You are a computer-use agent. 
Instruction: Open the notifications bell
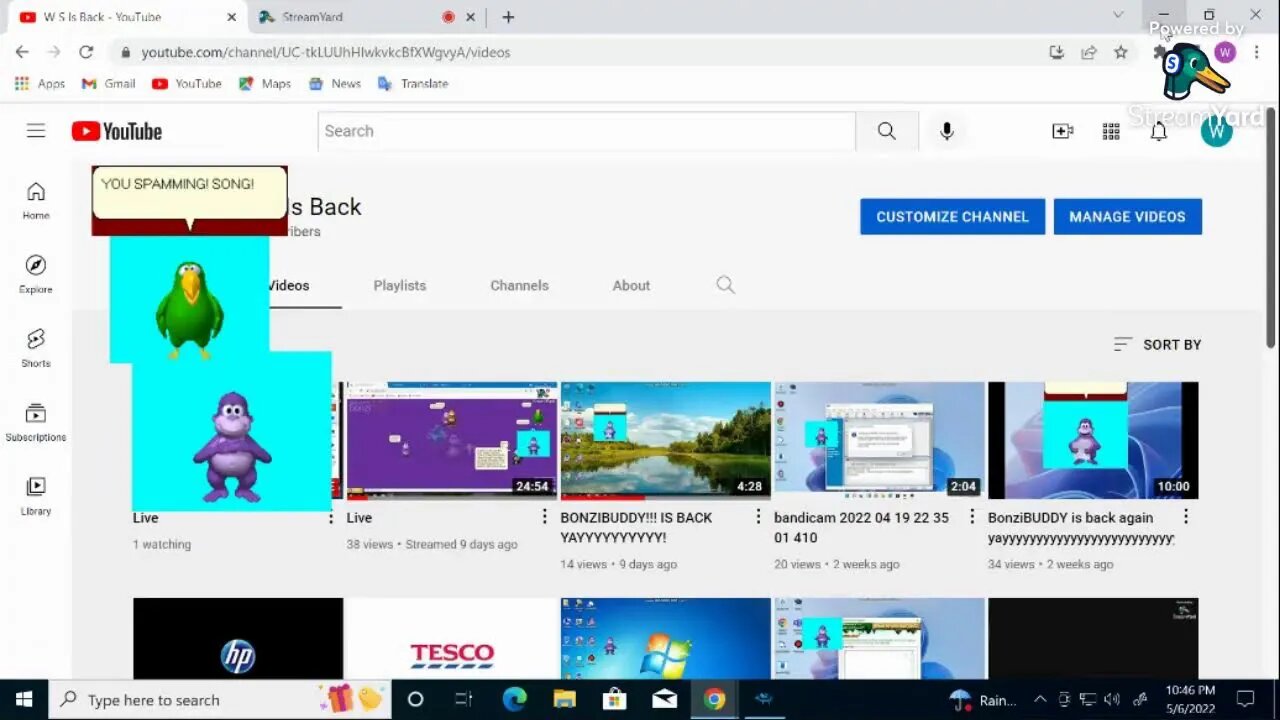[x=1159, y=131]
